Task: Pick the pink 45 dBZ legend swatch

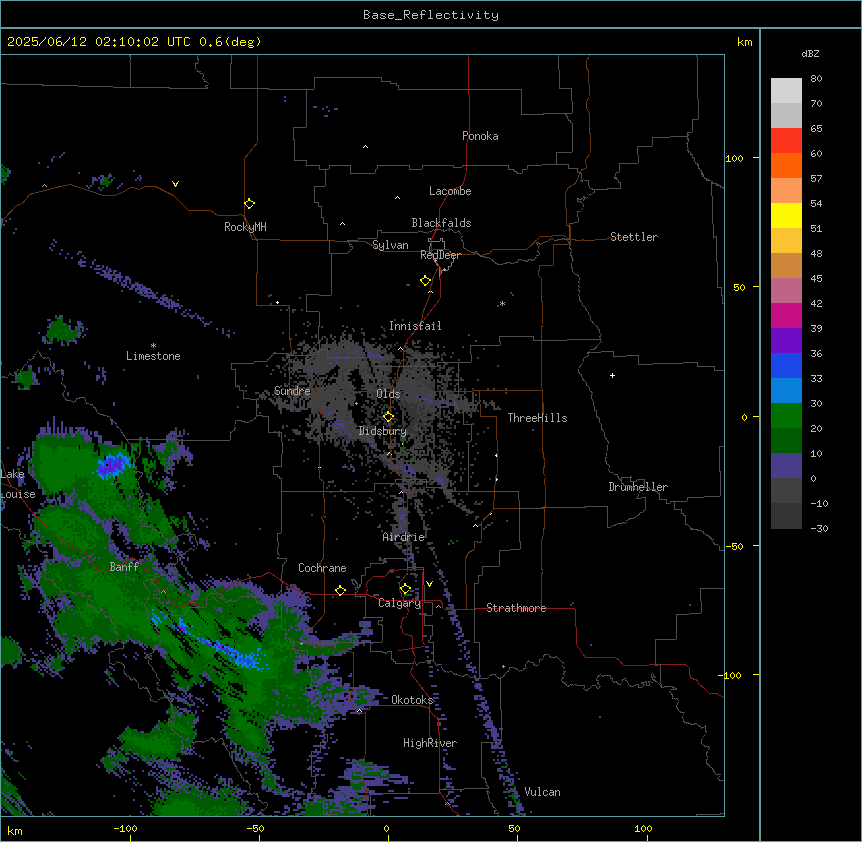Action: pos(786,290)
